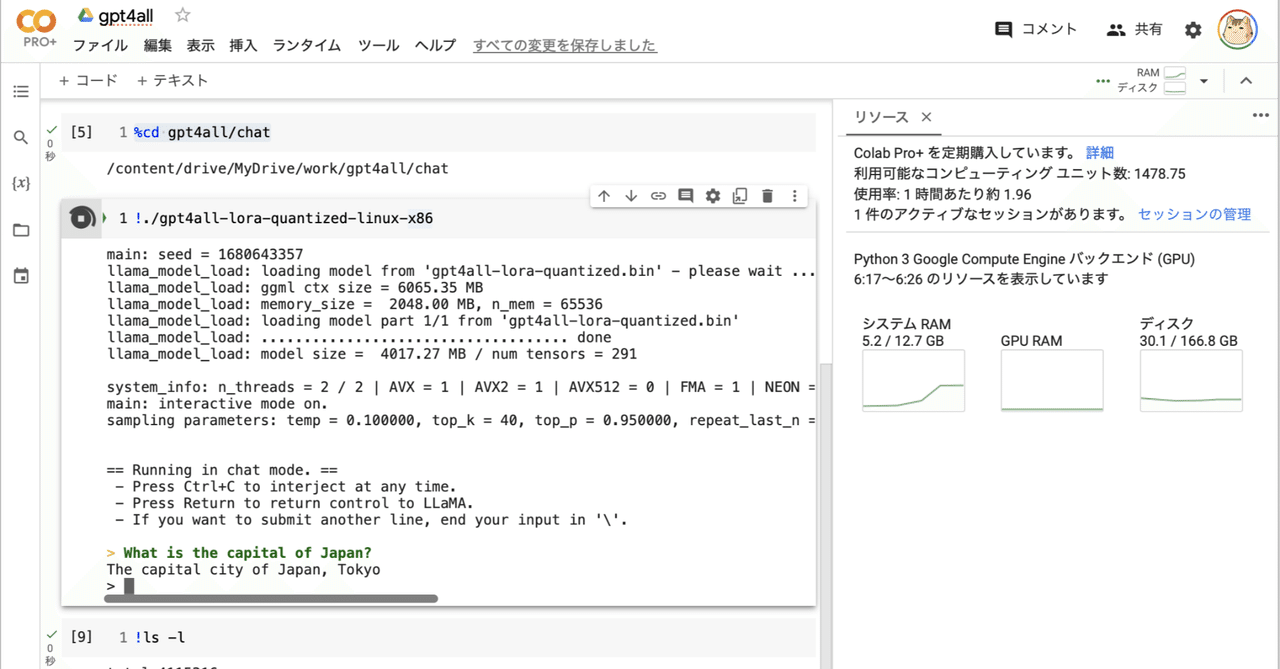Open the 詳細 link
1280x669 pixels.
point(1100,153)
